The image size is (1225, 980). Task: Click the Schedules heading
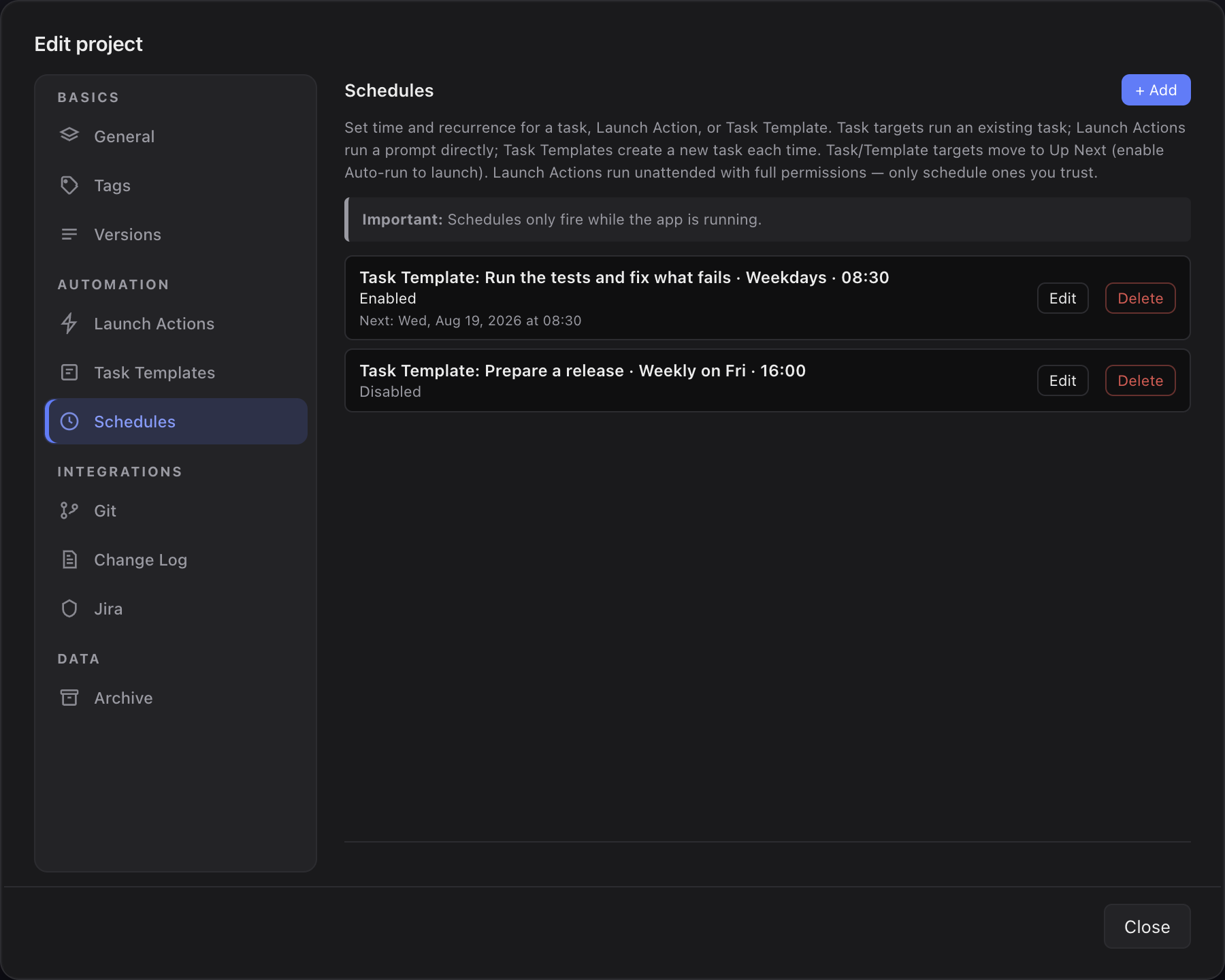pyautogui.click(x=389, y=91)
